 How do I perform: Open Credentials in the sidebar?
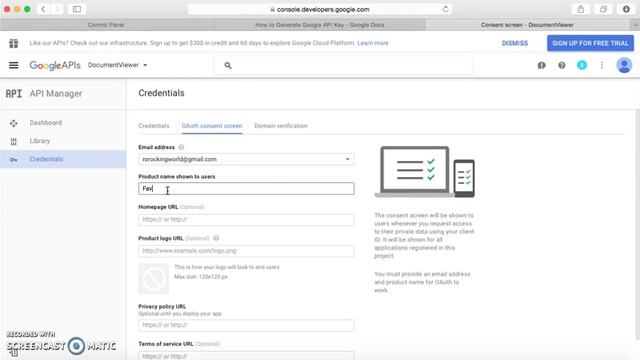pos(63,159)
